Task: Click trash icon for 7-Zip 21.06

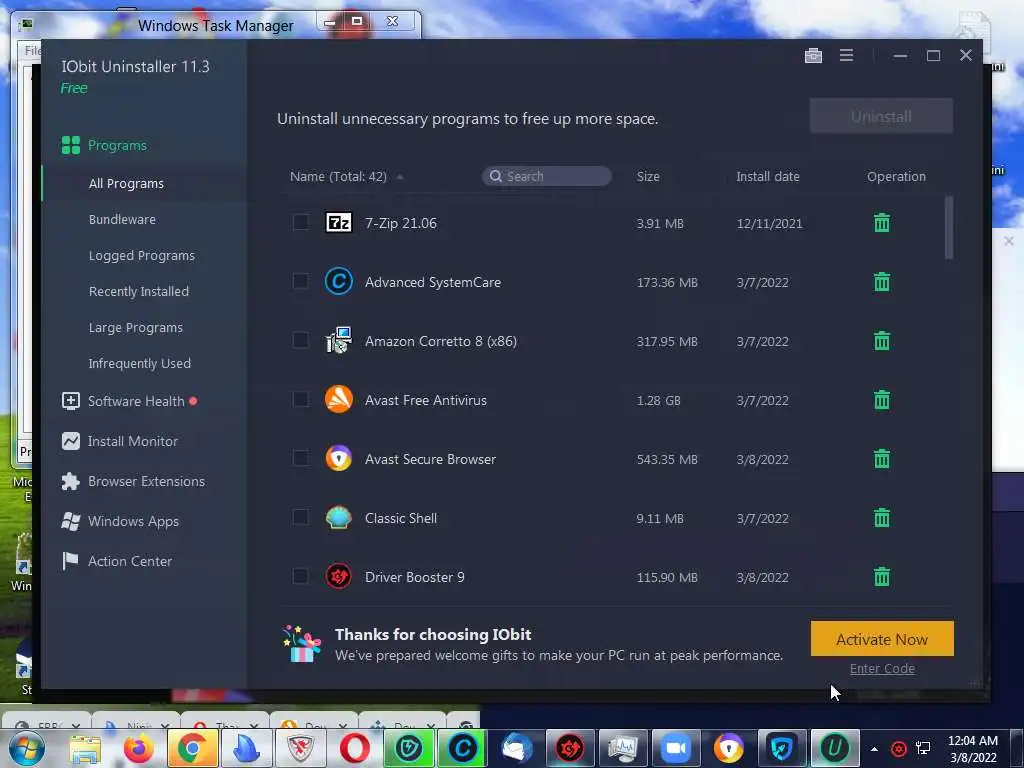Action: (x=882, y=223)
